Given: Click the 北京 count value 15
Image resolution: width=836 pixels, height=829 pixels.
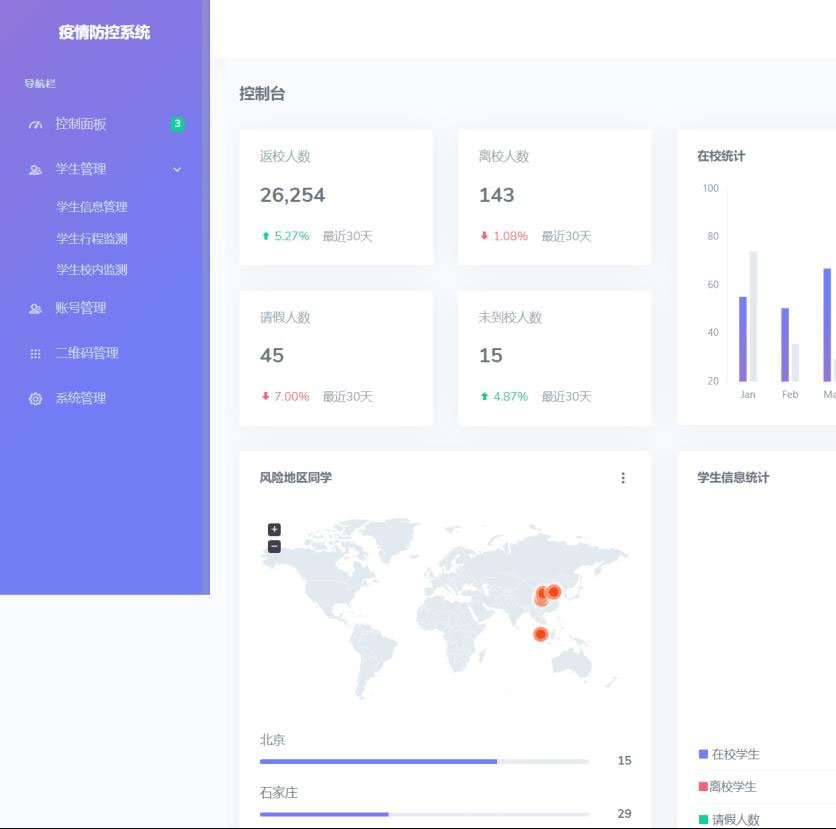Looking at the screenshot, I should pos(624,761).
